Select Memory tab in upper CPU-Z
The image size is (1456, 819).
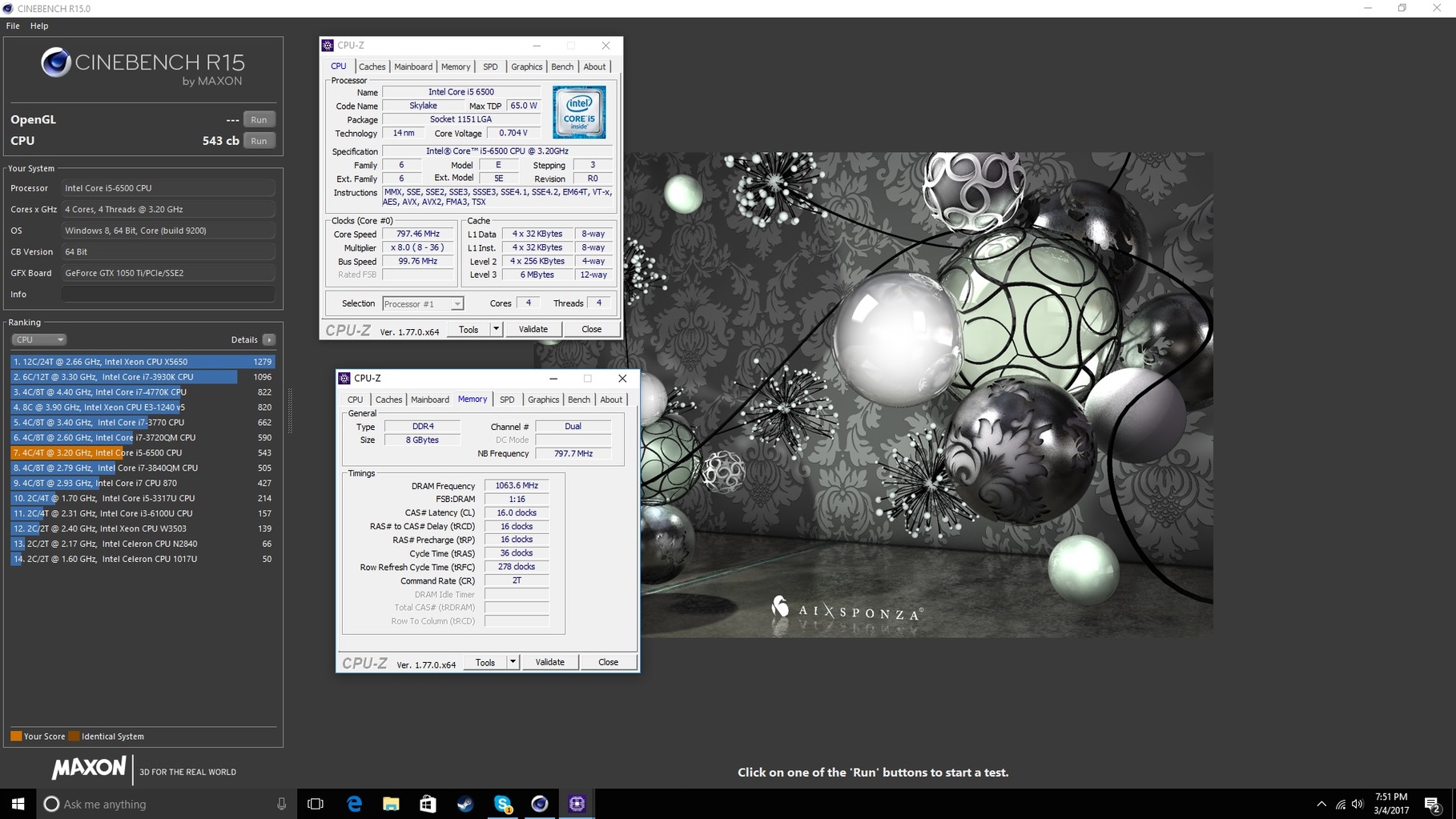(x=456, y=66)
